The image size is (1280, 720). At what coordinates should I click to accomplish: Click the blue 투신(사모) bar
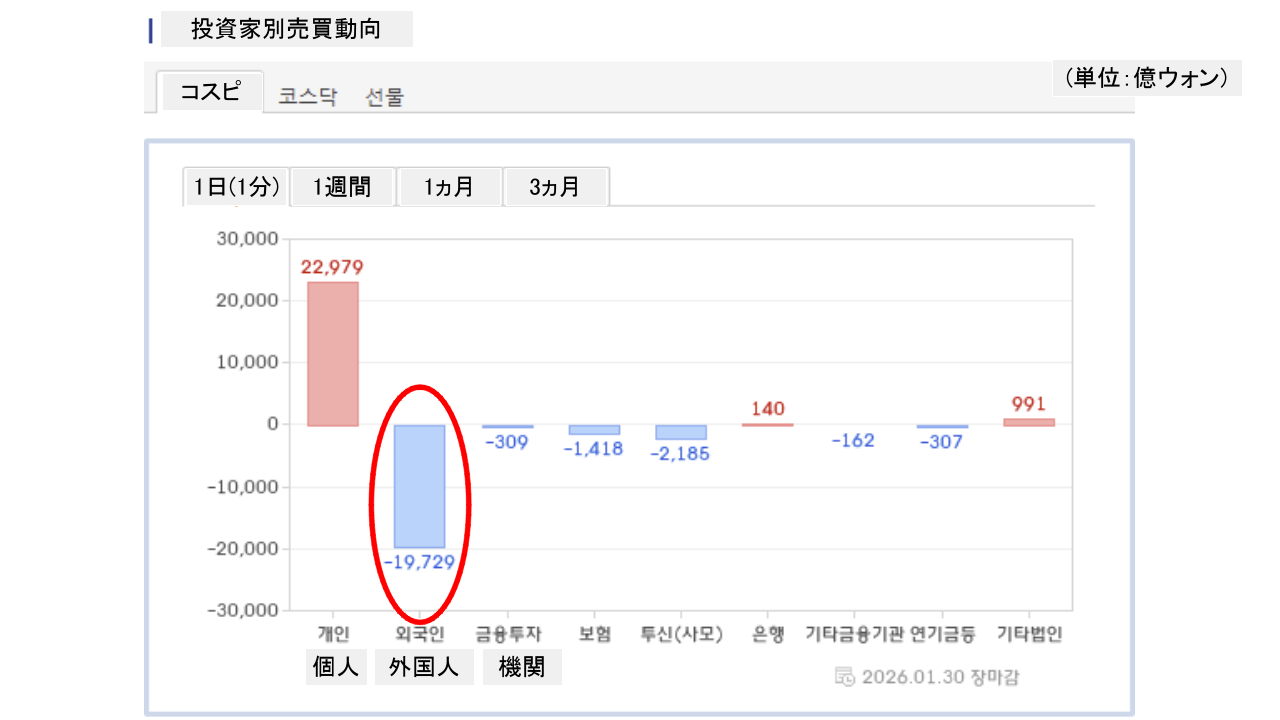681,432
